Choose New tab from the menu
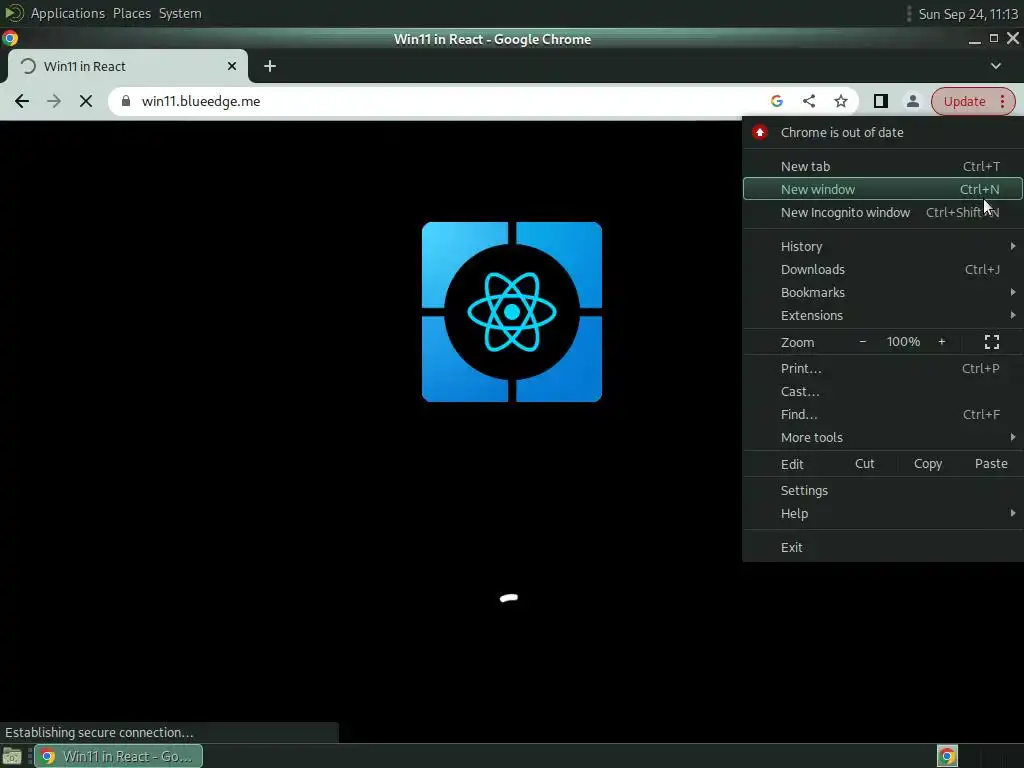Image resolution: width=1024 pixels, height=768 pixels. (883, 167)
